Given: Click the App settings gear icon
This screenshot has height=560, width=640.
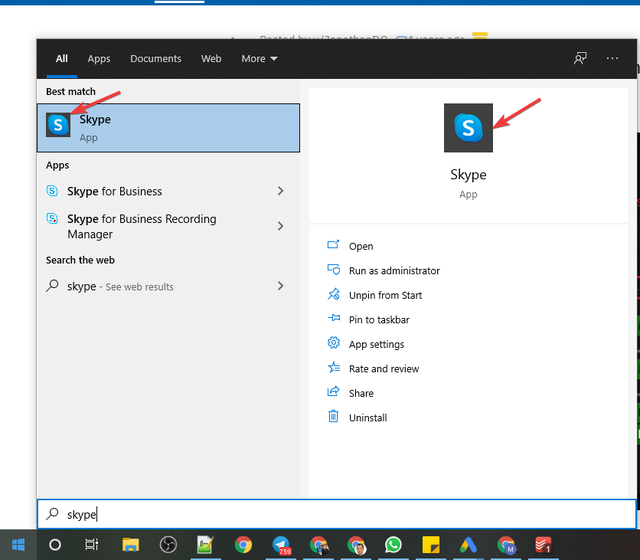Looking at the screenshot, I should (x=333, y=342).
